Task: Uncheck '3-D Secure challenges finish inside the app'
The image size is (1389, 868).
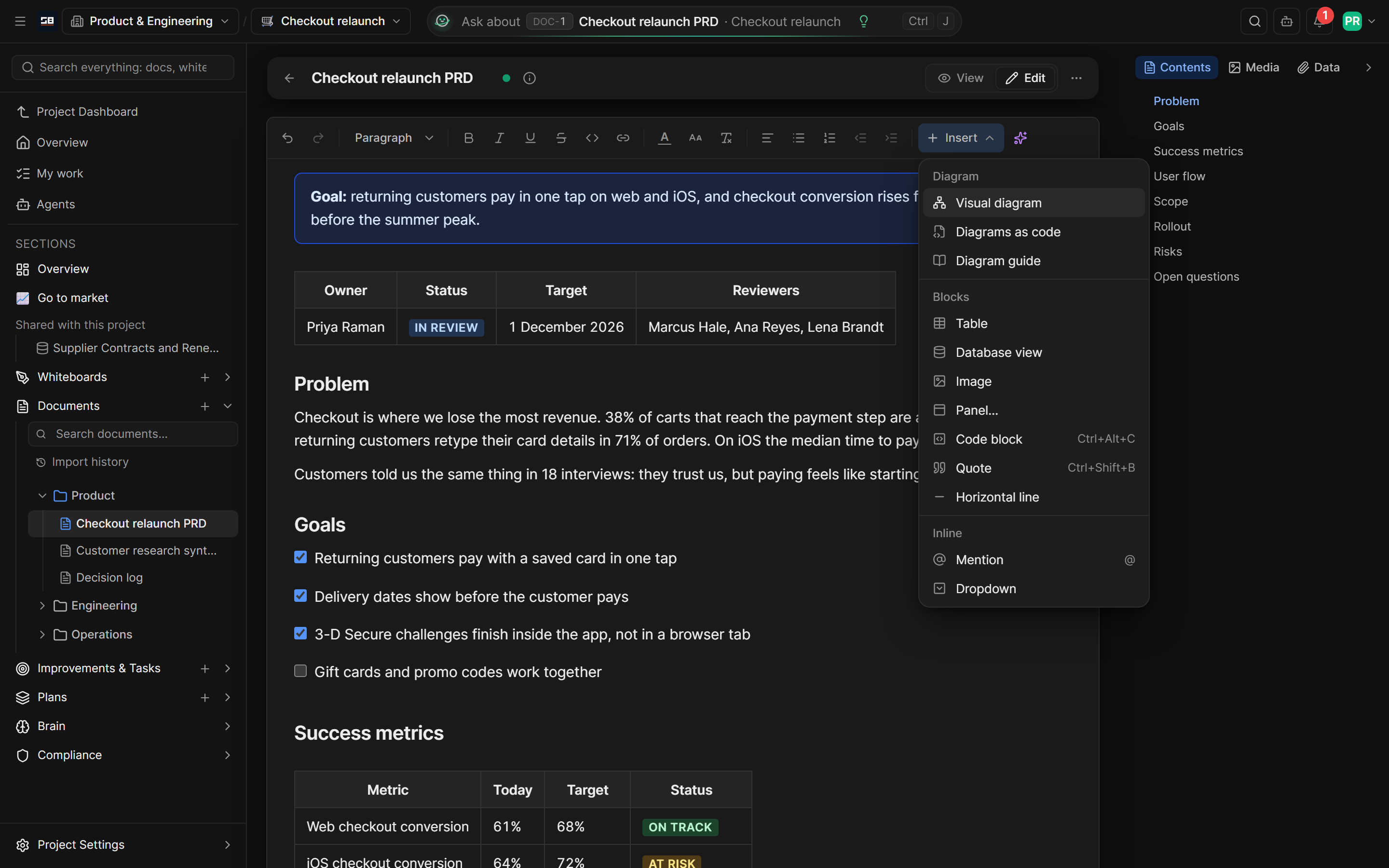Action: [300, 633]
